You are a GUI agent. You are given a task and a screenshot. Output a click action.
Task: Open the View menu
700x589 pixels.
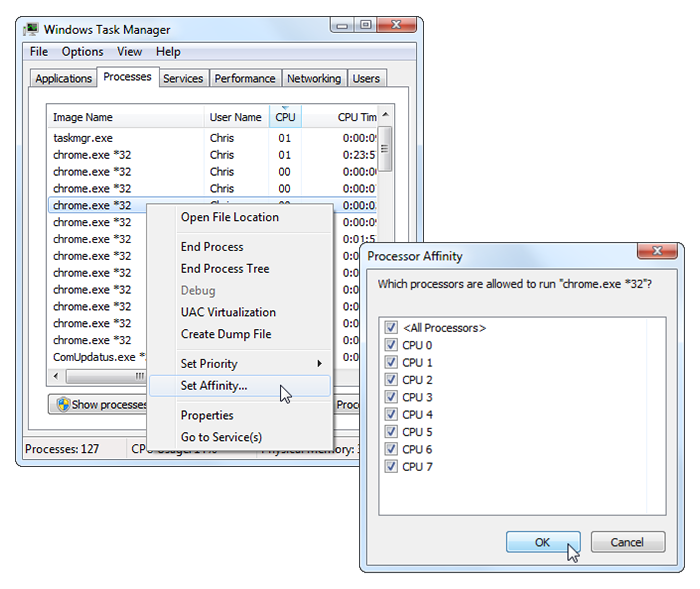(129, 52)
